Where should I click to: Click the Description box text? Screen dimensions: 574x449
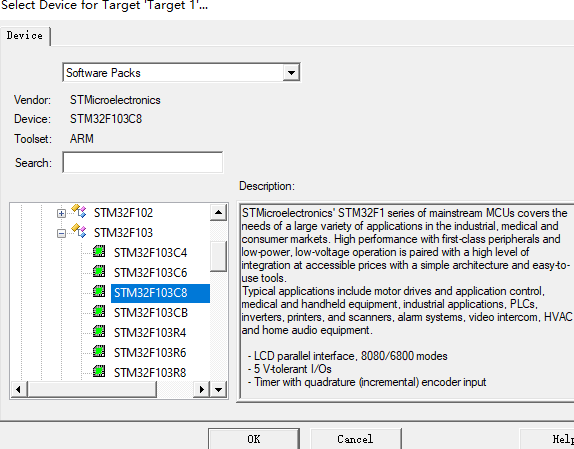point(406,302)
